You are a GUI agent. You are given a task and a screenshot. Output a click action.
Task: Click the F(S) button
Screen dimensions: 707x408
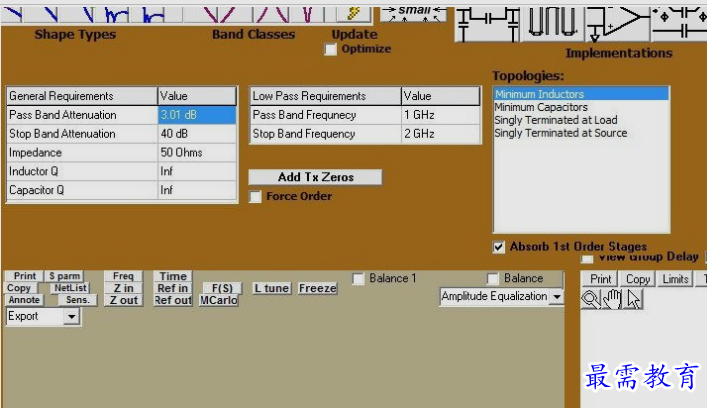222,288
